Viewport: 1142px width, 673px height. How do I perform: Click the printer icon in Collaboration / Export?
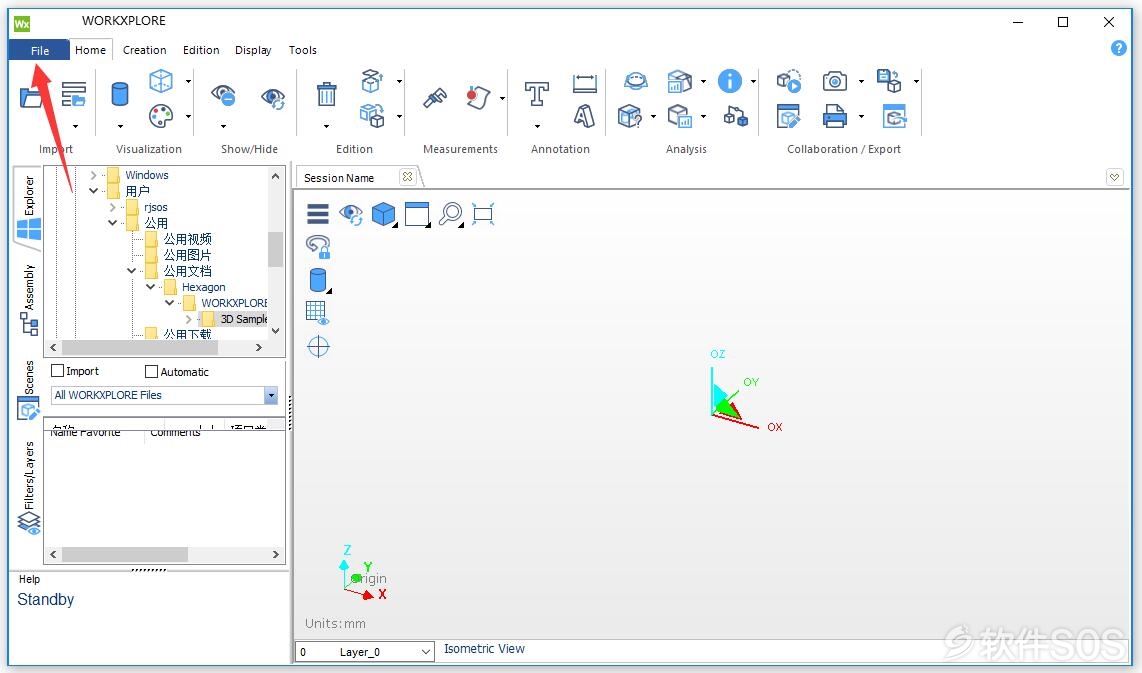(x=835, y=116)
